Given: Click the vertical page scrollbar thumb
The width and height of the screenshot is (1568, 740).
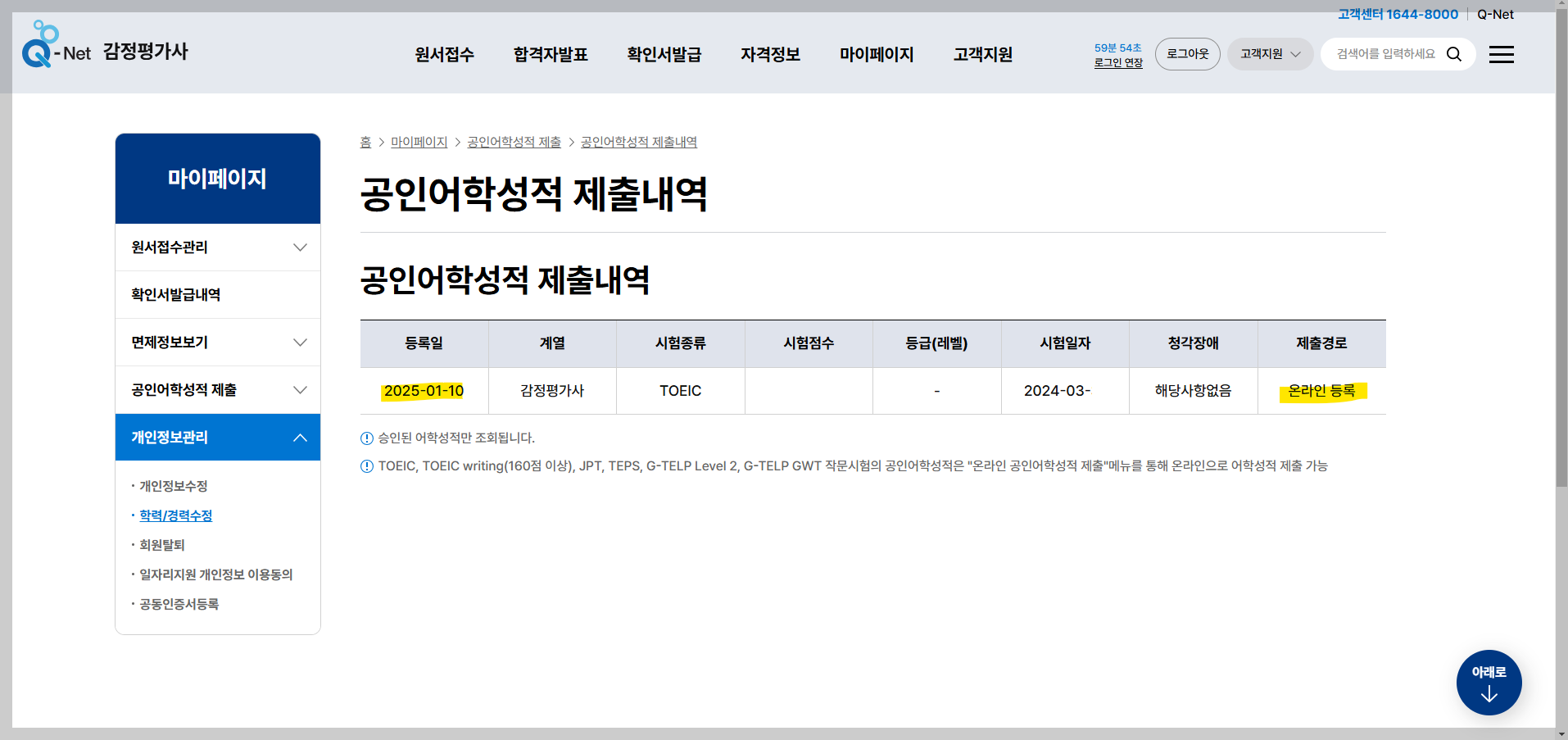Looking at the screenshot, I should pyautogui.click(x=1561, y=250).
